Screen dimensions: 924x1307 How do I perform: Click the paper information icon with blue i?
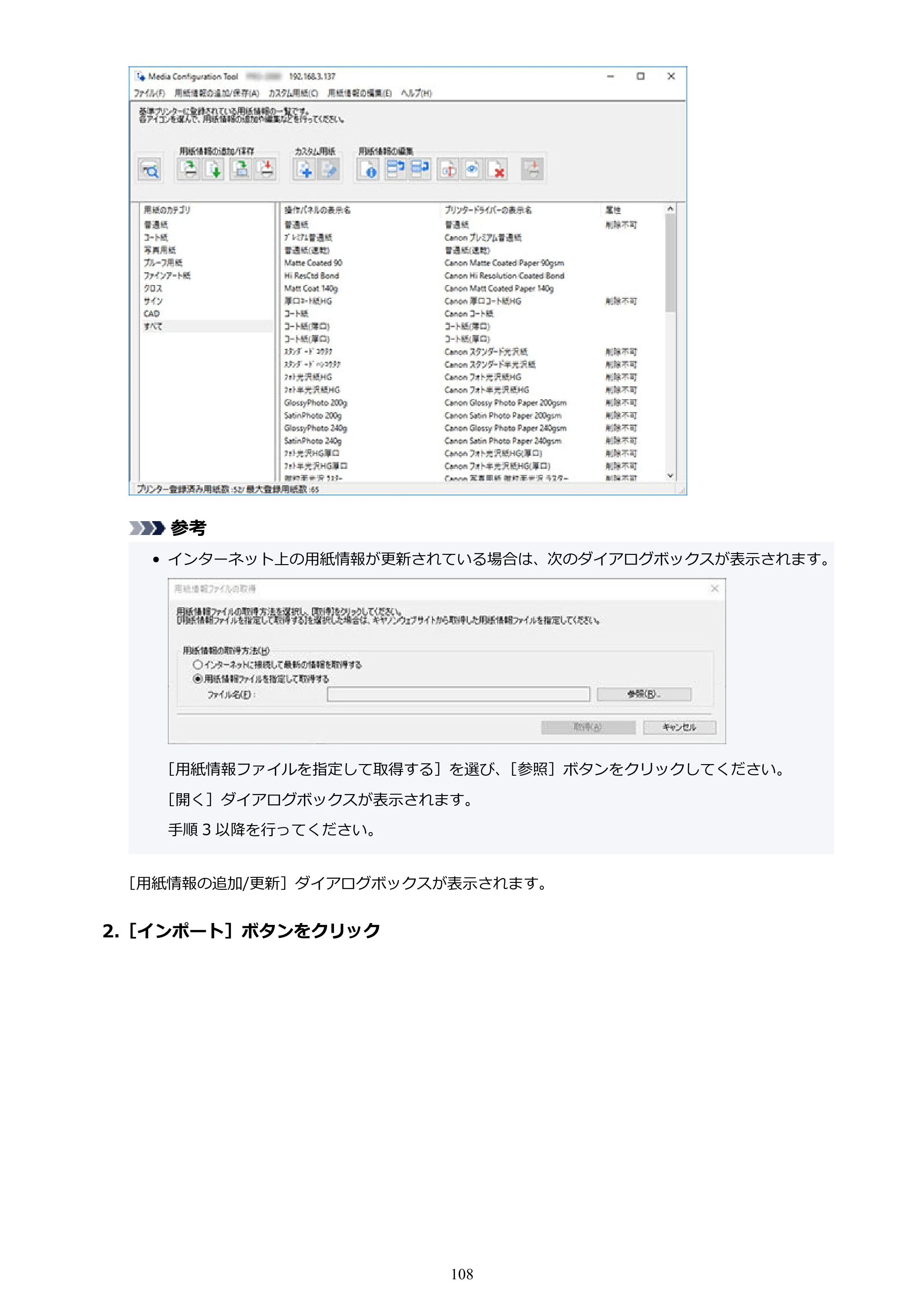point(368,169)
